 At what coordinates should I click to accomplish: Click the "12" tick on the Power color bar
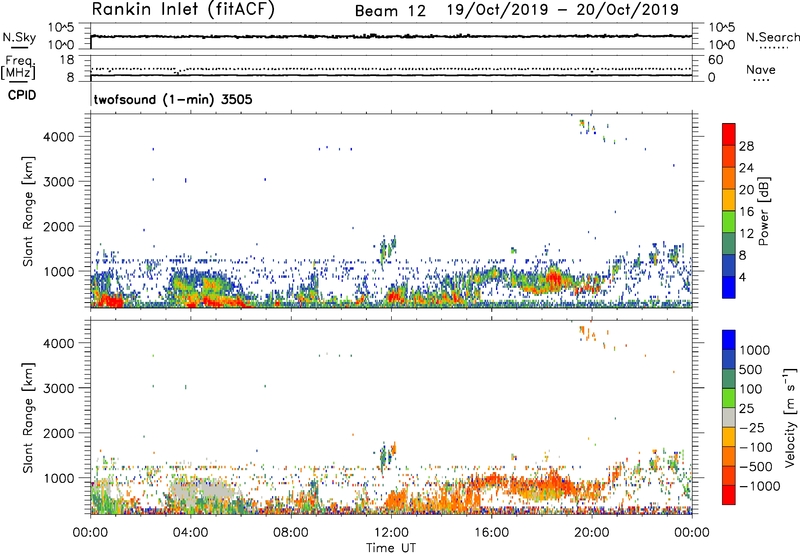[746, 234]
